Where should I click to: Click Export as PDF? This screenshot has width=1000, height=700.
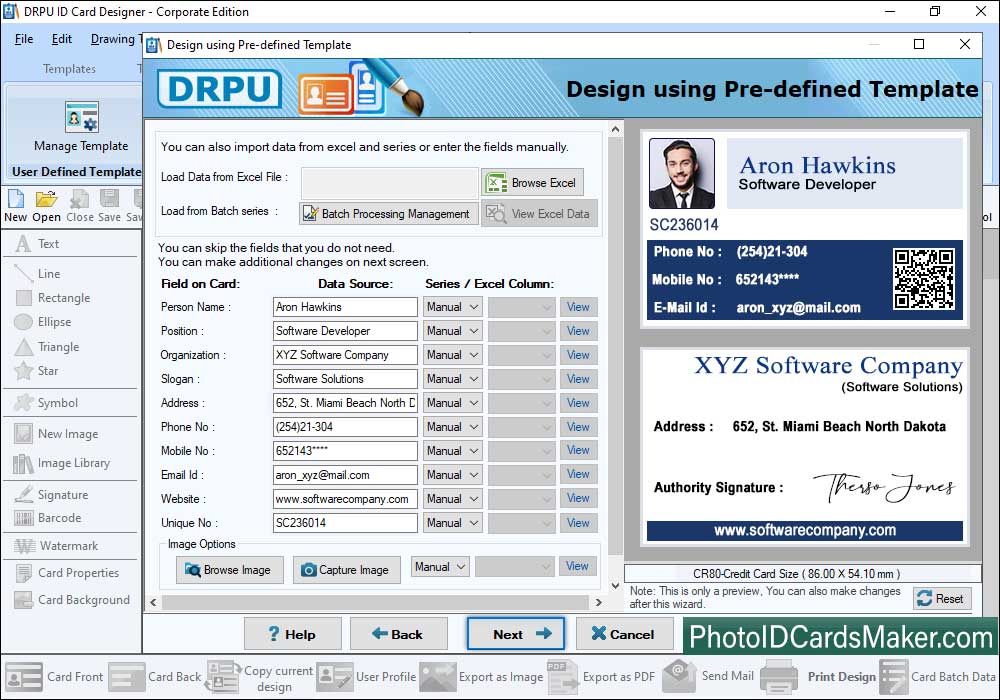tap(601, 676)
